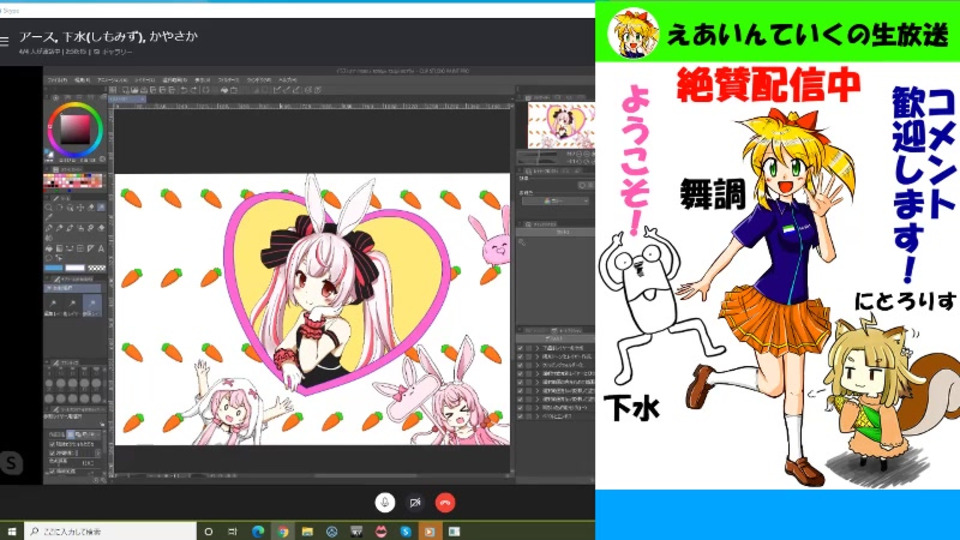Click the Undo arrow in command bar
The height and width of the screenshot is (540, 960).
pos(184,90)
